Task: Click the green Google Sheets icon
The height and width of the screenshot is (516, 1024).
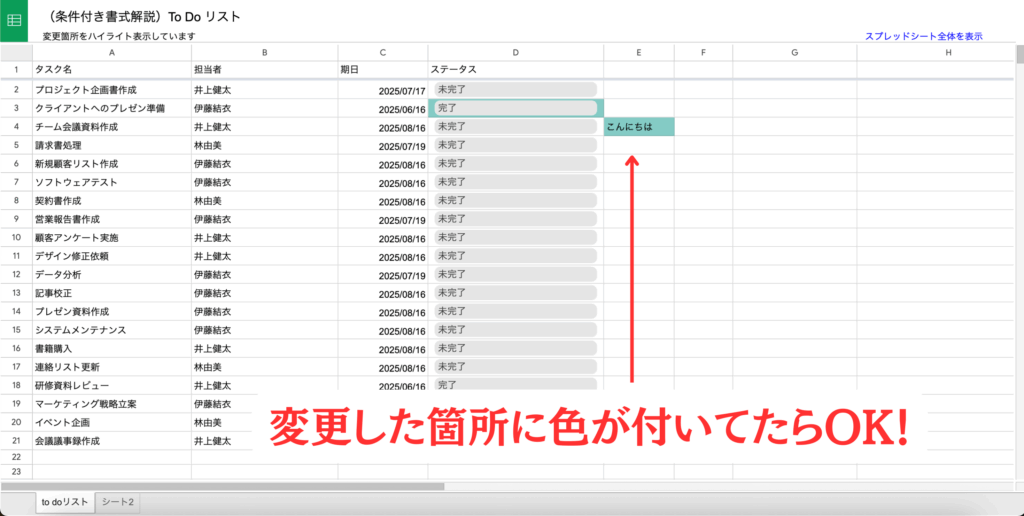Action: pyautogui.click(x=14, y=21)
